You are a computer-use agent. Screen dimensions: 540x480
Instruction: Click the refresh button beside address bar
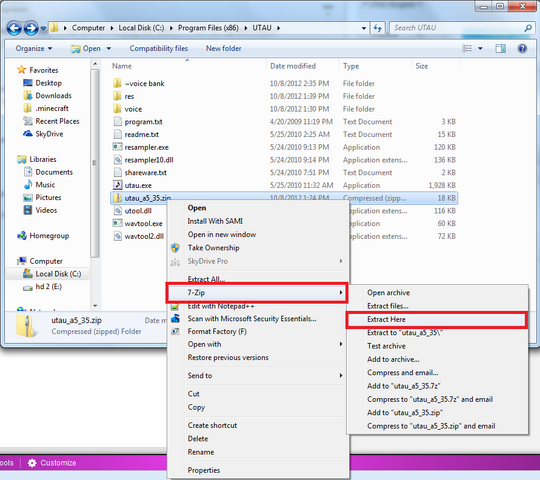378,28
